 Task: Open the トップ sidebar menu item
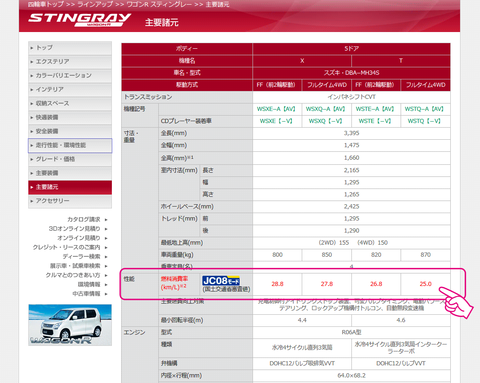(70, 48)
